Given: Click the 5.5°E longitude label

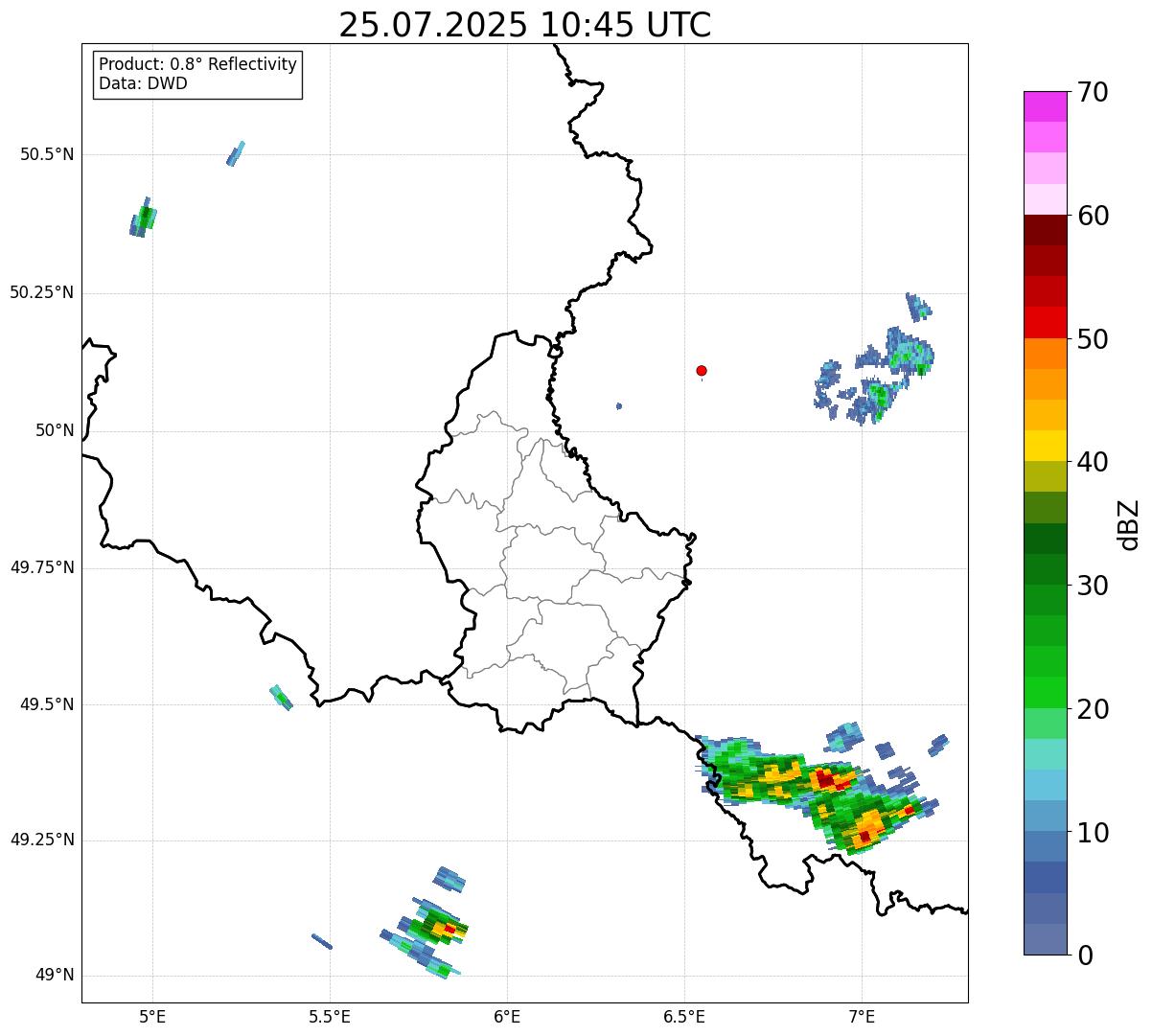Looking at the screenshot, I should click(x=330, y=1016).
